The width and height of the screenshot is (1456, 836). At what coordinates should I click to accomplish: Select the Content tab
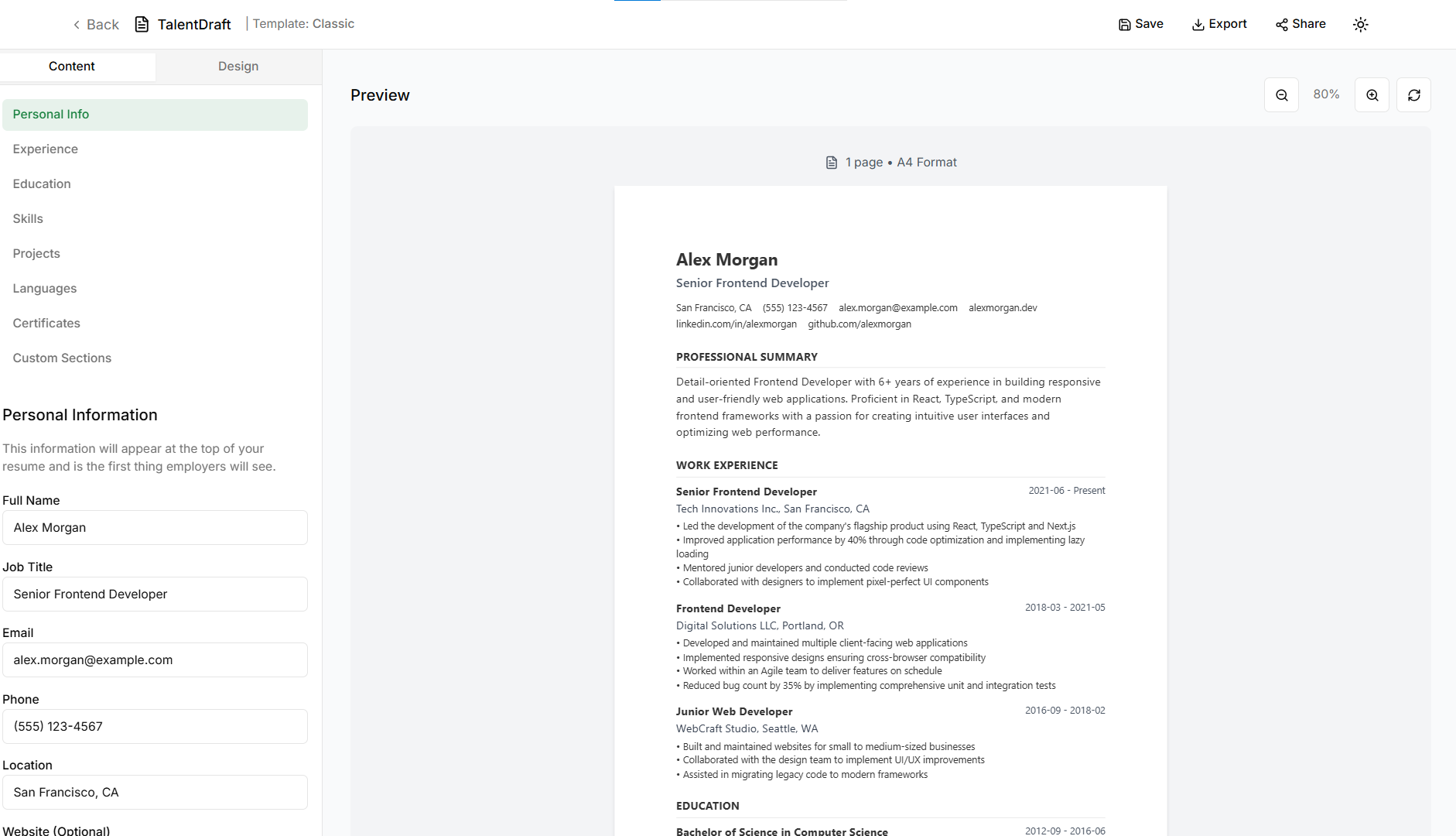point(72,67)
